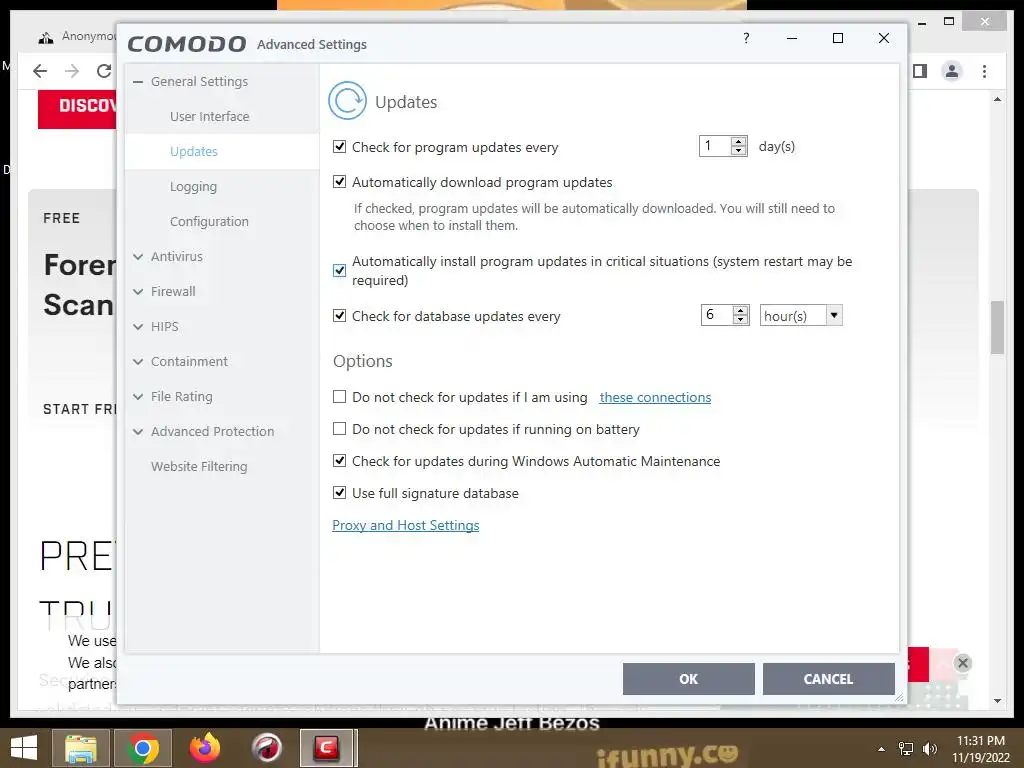Open Proxy and Host Settings link
The width and height of the screenshot is (1024, 768).
click(x=406, y=525)
